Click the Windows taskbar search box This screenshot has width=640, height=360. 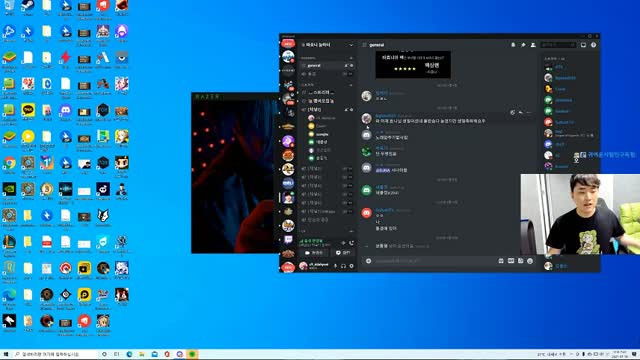[55, 354]
